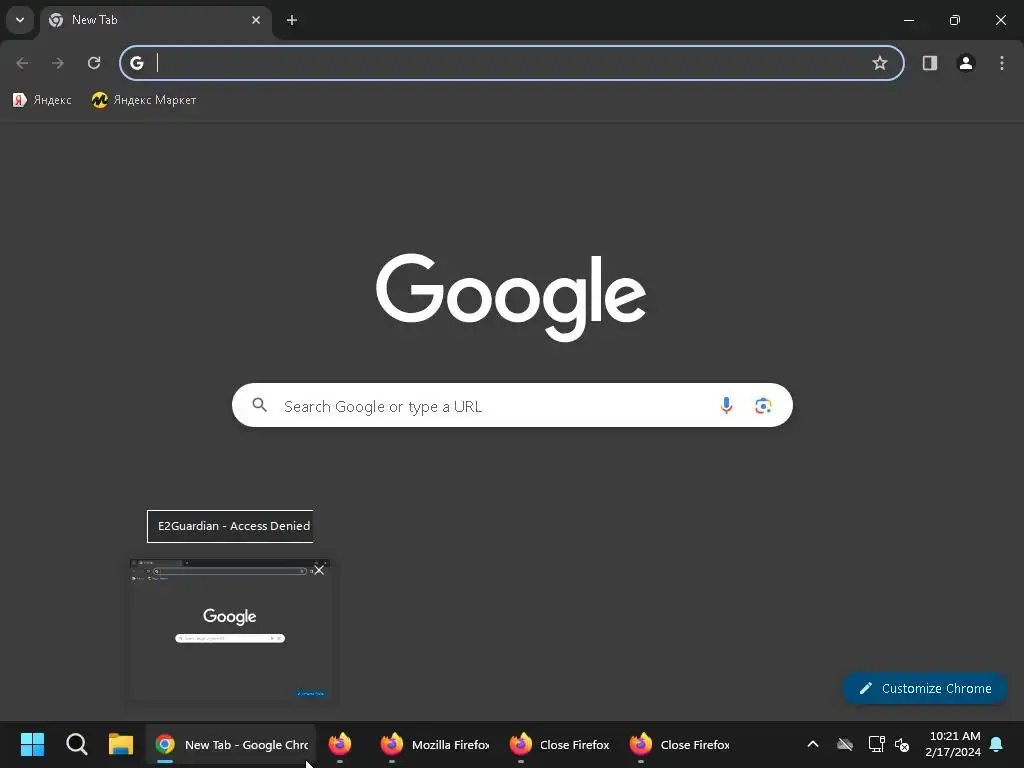Viewport: 1024px width, 768px height.
Task: Go back to the previous page
Action: tap(22, 63)
